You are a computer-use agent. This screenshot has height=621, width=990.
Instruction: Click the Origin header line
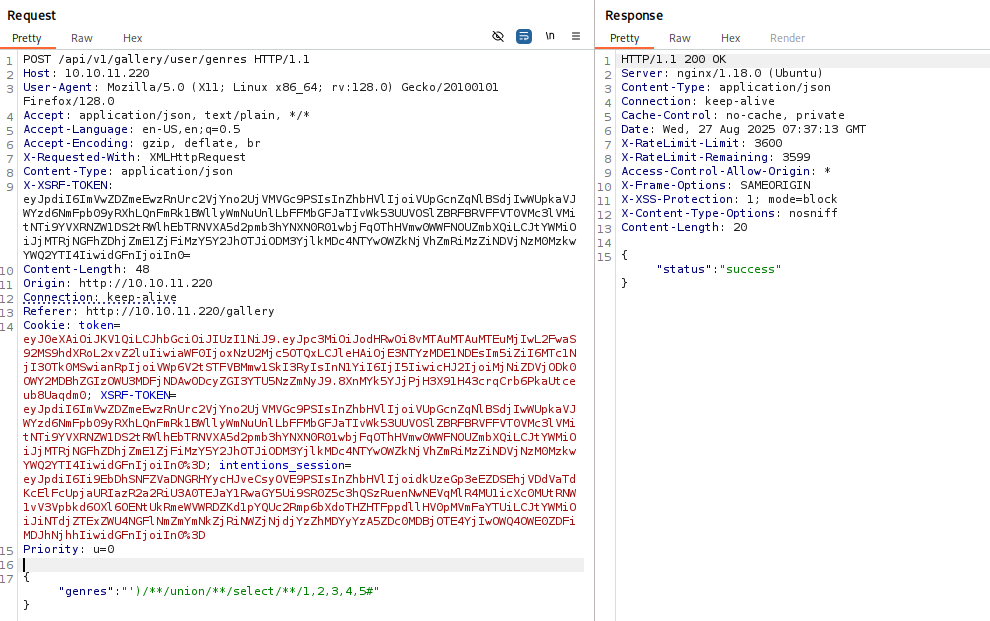(x=117, y=283)
